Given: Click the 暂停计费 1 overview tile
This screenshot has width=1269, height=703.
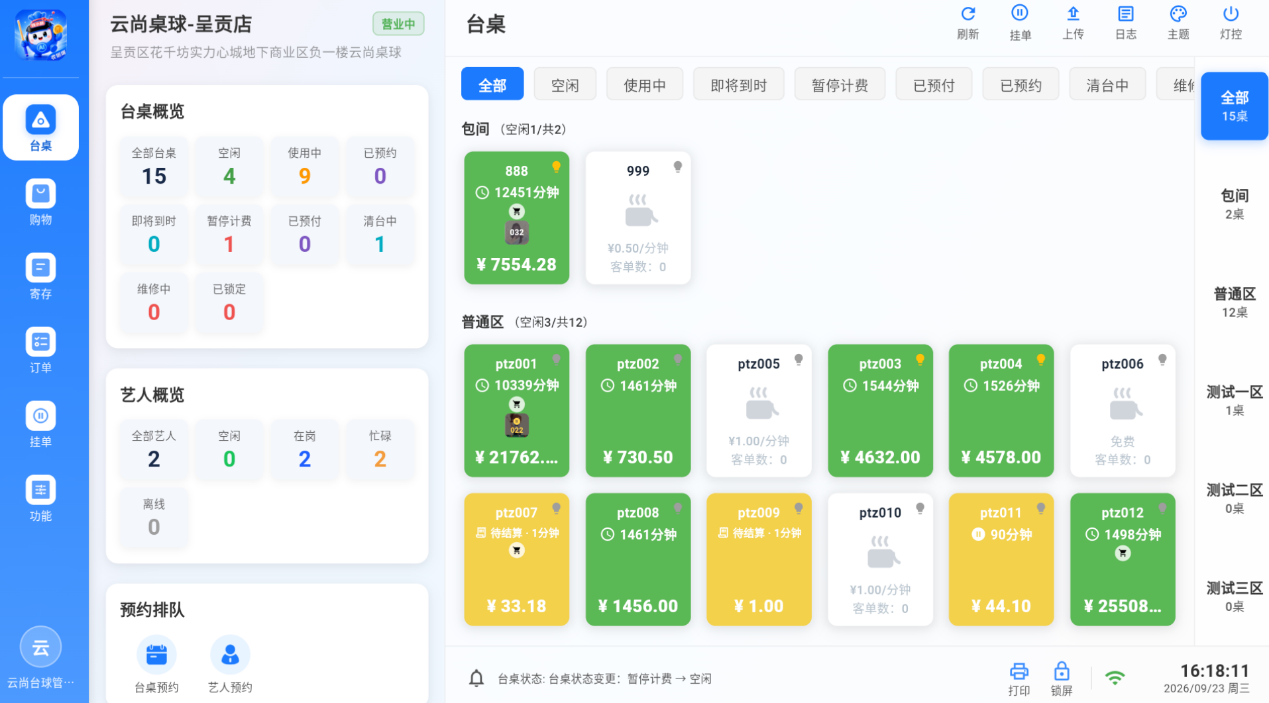Looking at the screenshot, I should [229, 234].
